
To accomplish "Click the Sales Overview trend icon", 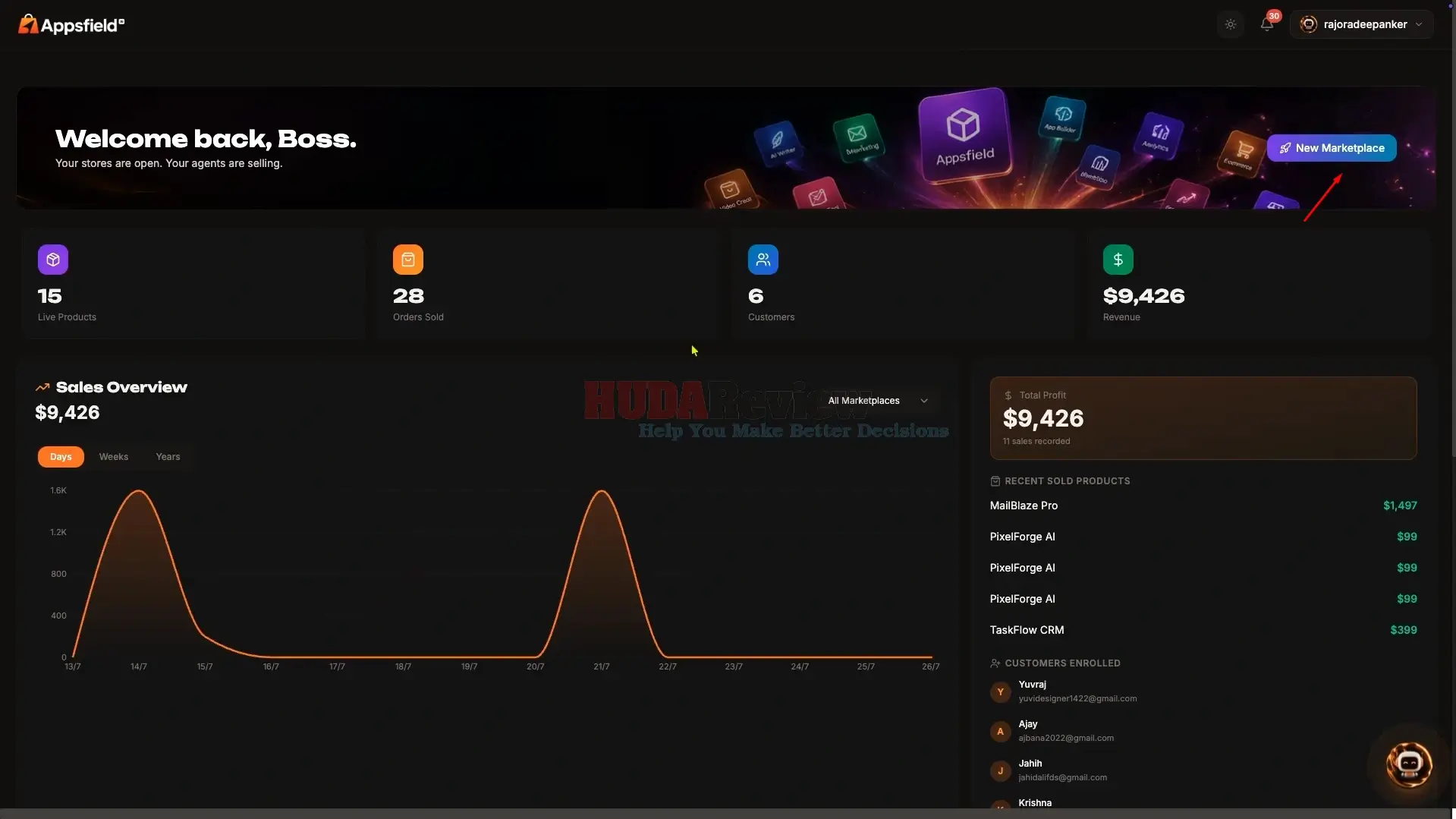I will [x=42, y=387].
